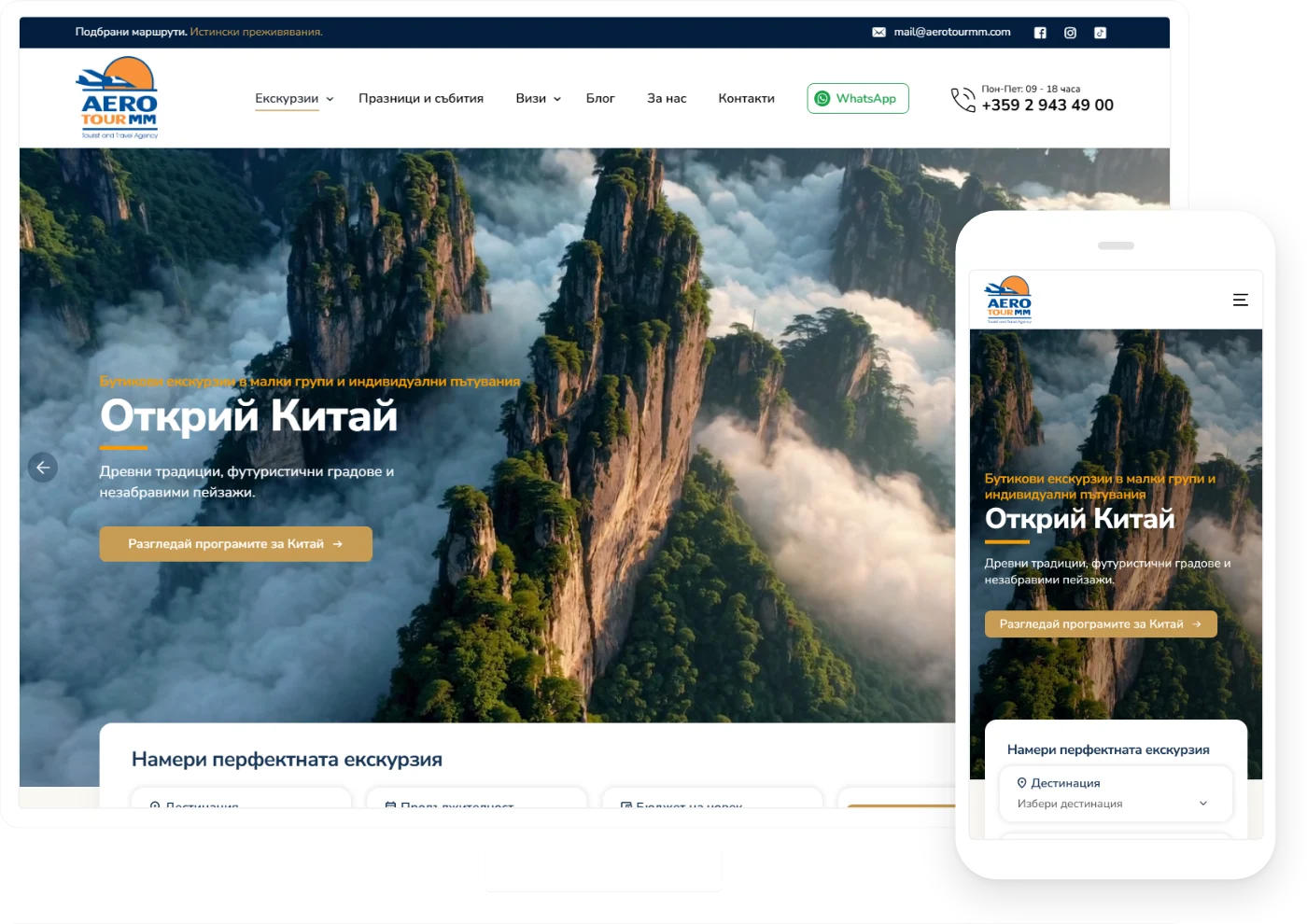Click the telephone handset icon in the header
This screenshot has height=924, width=1307.
[x=963, y=99]
